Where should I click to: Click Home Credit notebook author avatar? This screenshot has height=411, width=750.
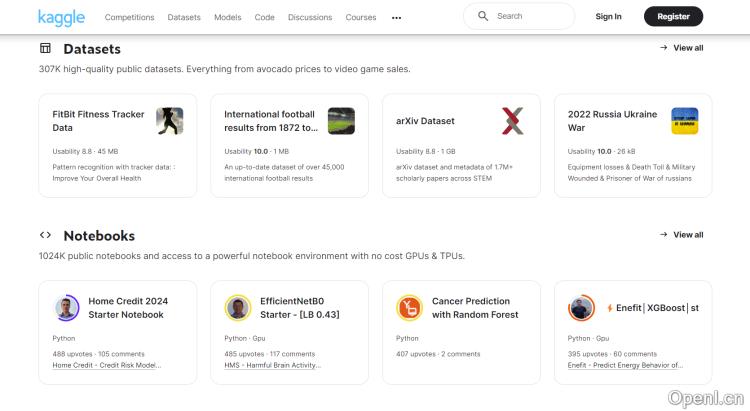(x=67, y=308)
